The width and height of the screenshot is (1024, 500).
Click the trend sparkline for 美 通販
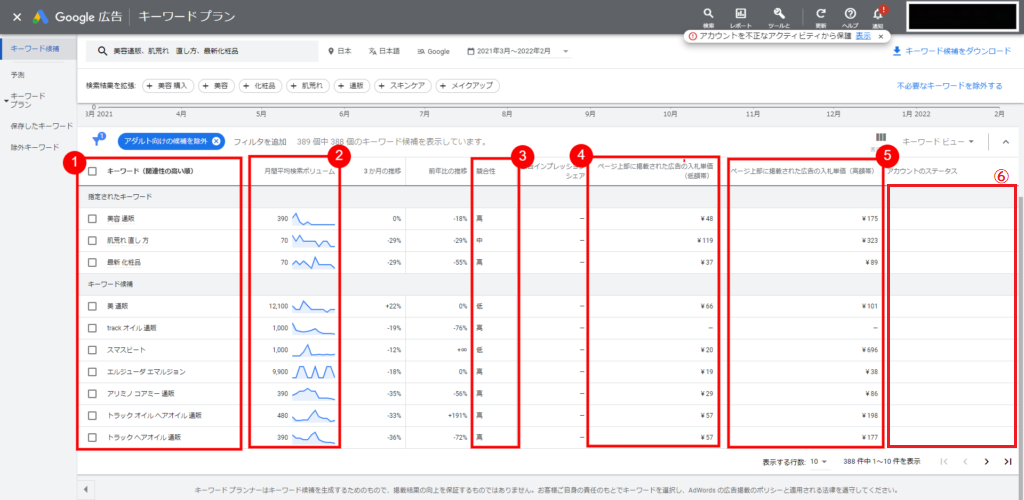coord(313,306)
